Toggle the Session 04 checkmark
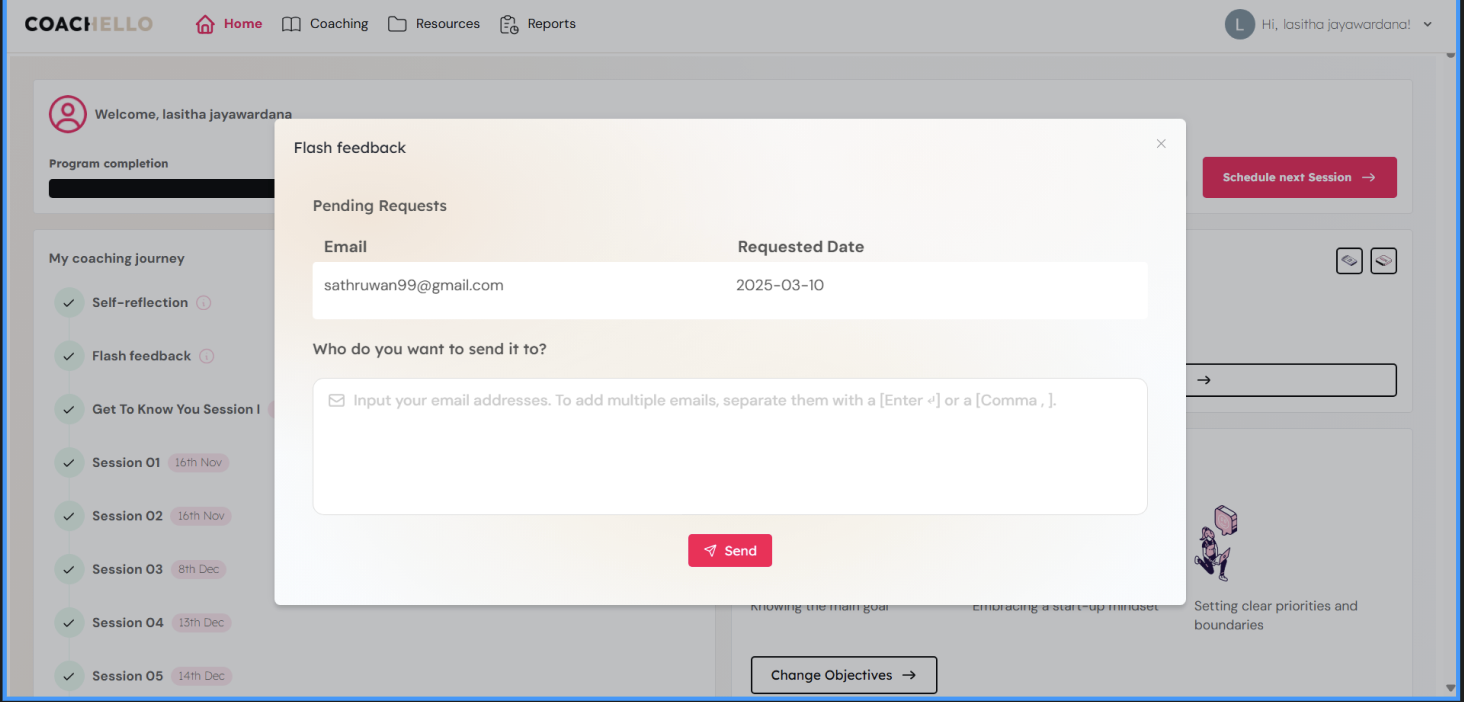 coord(69,623)
